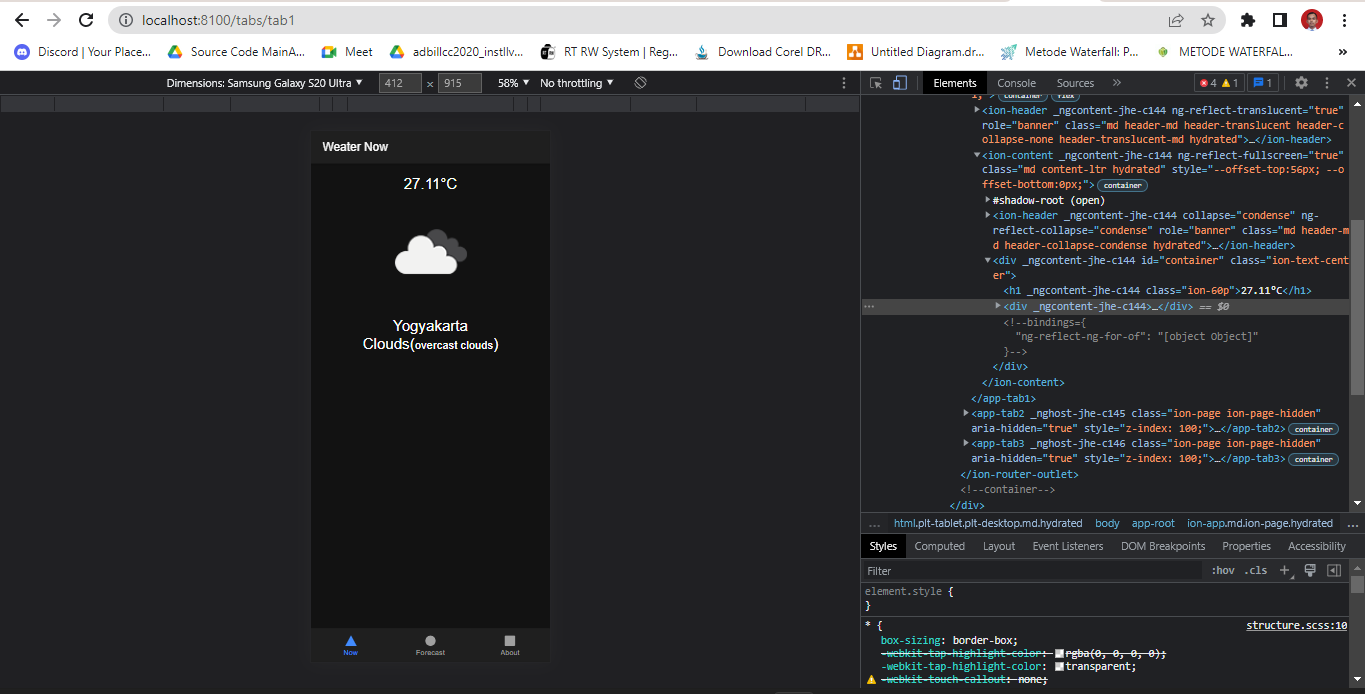Edit the device width field 412
This screenshot has width=1365, height=694.
coord(401,83)
